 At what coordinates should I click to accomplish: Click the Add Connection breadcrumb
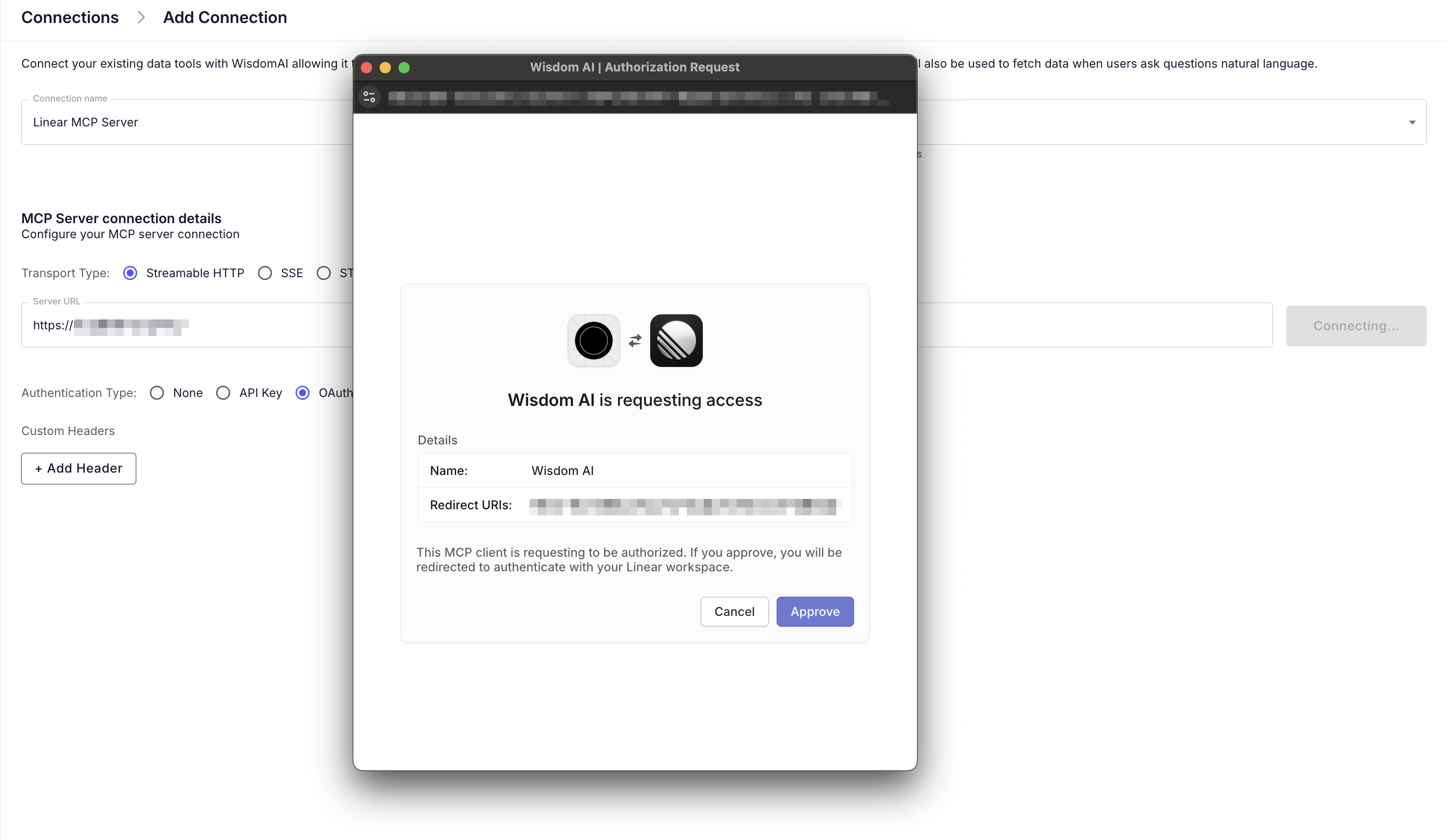(225, 17)
